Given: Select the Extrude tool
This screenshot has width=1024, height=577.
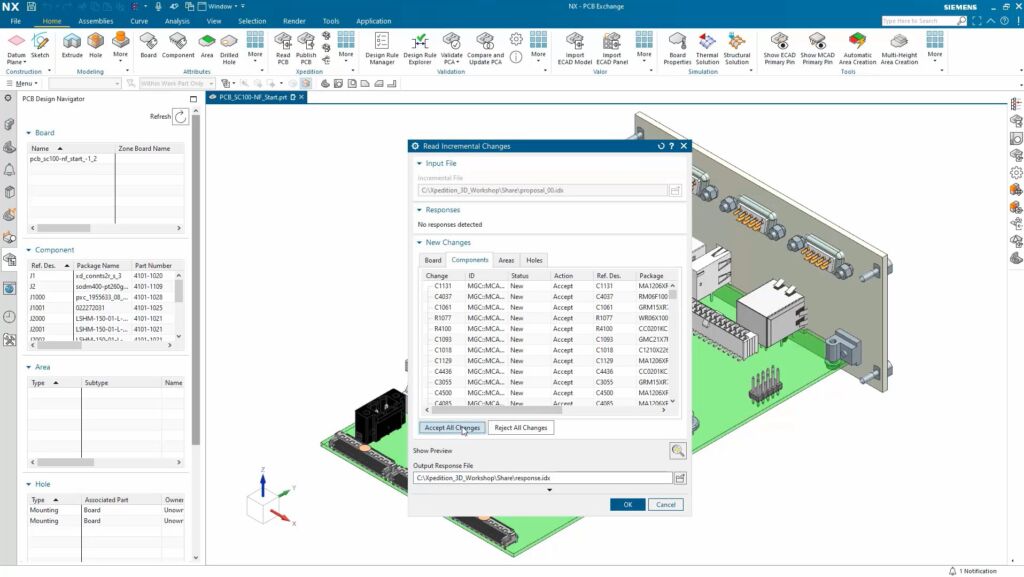Looking at the screenshot, I should pos(72,46).
